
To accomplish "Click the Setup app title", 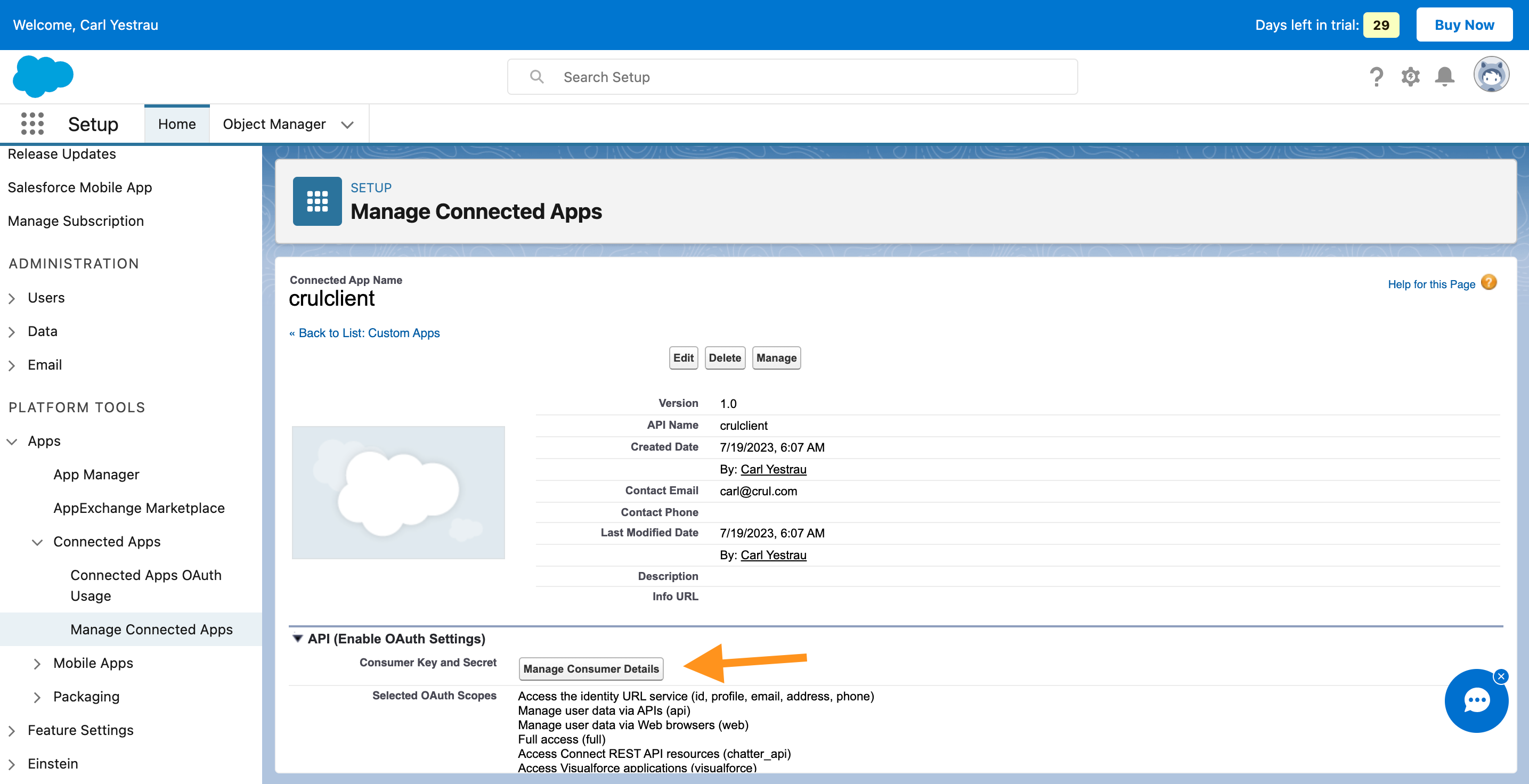I will click(x=93, y=124).
